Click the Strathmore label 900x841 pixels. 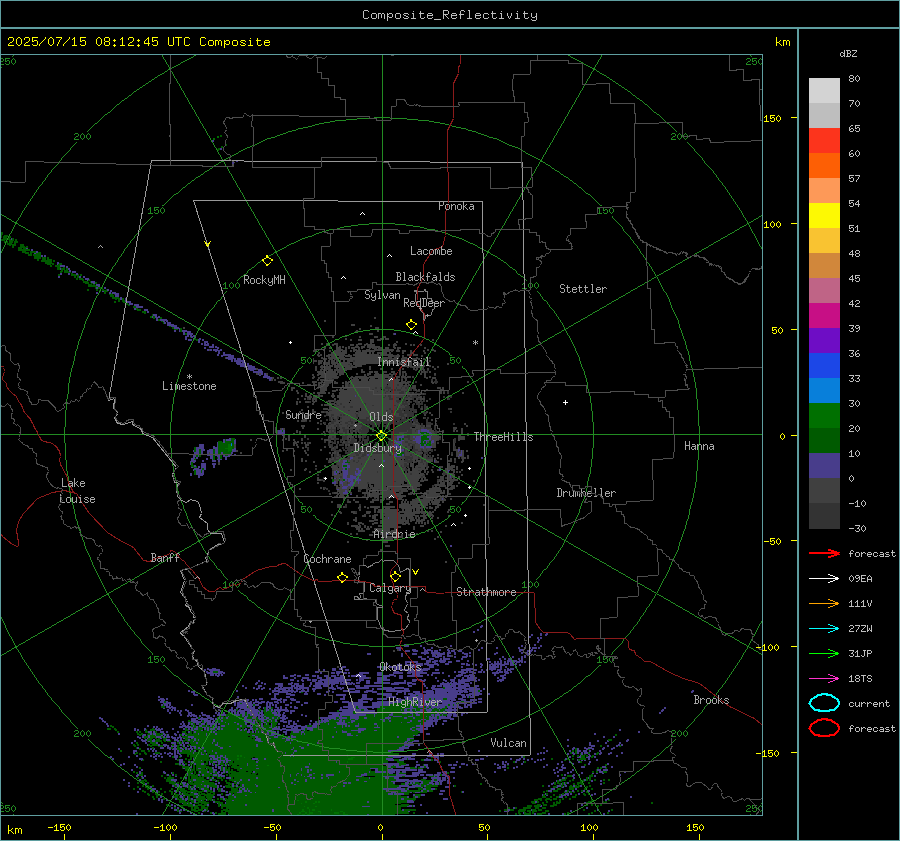[487, 592]
